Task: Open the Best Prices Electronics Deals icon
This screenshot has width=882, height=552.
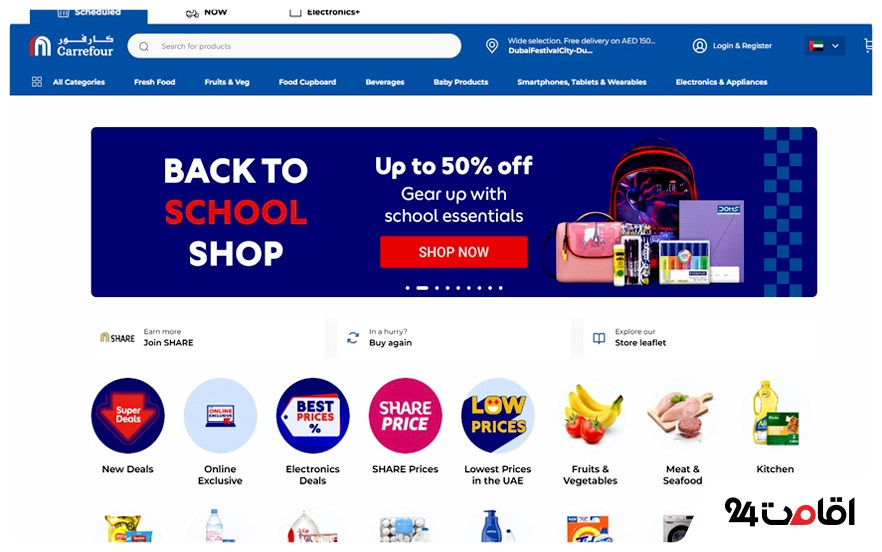Action: point(313,415)
